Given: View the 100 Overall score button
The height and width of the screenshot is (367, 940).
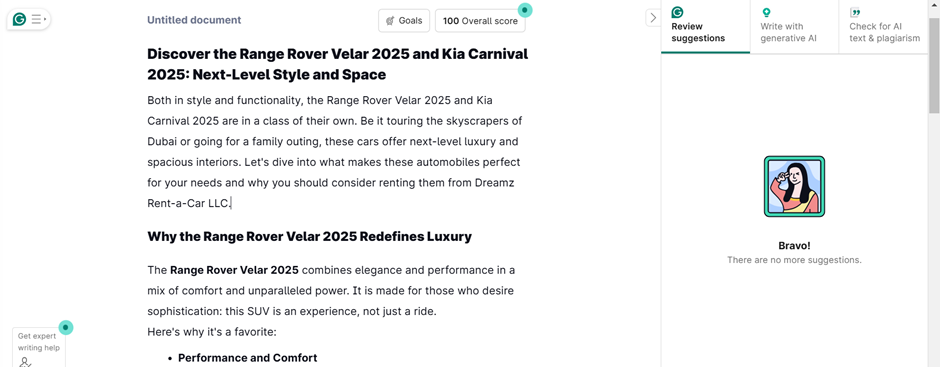Looking at the screenshot, I should [x=480, y=20].
